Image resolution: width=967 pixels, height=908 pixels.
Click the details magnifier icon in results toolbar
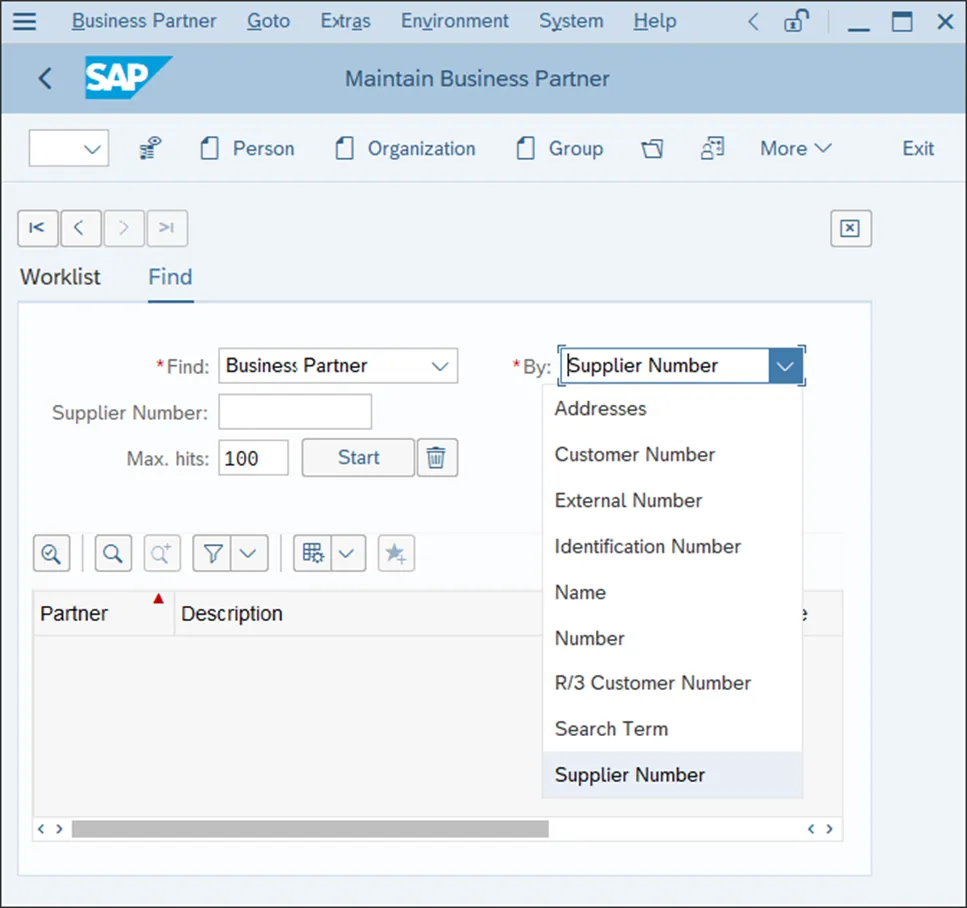pyautogui.click(x=51, y=553)
